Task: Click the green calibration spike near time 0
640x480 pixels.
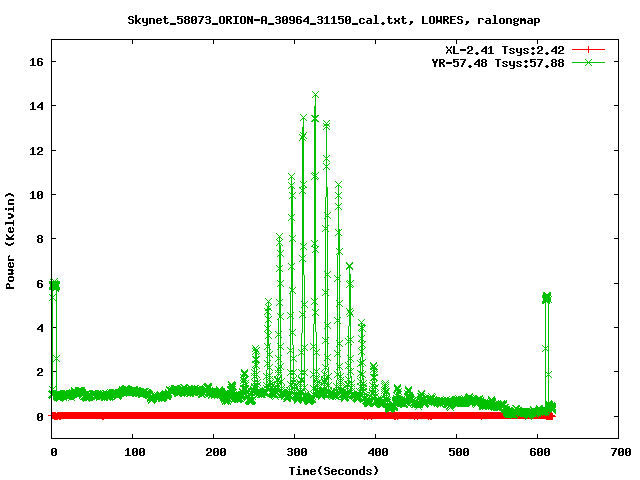Action: tap(54, 286)
